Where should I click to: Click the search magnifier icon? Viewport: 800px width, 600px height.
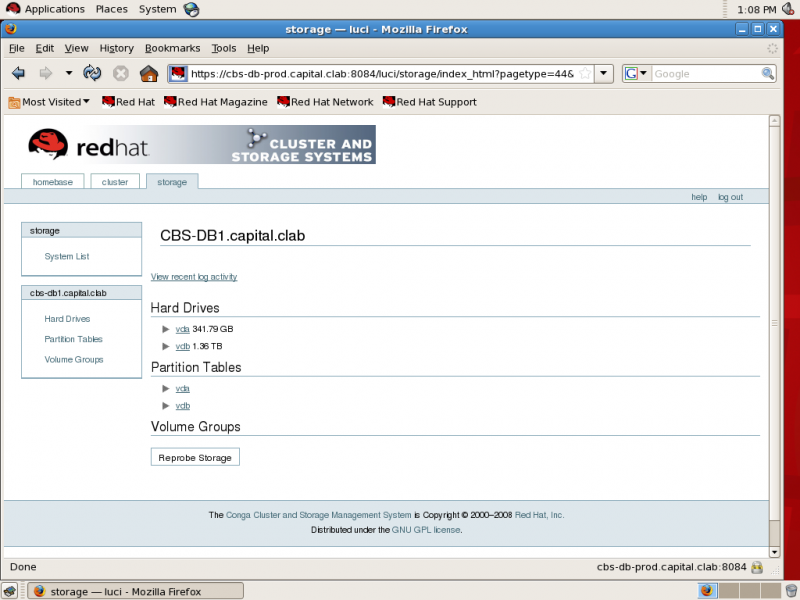pos(767,73)
